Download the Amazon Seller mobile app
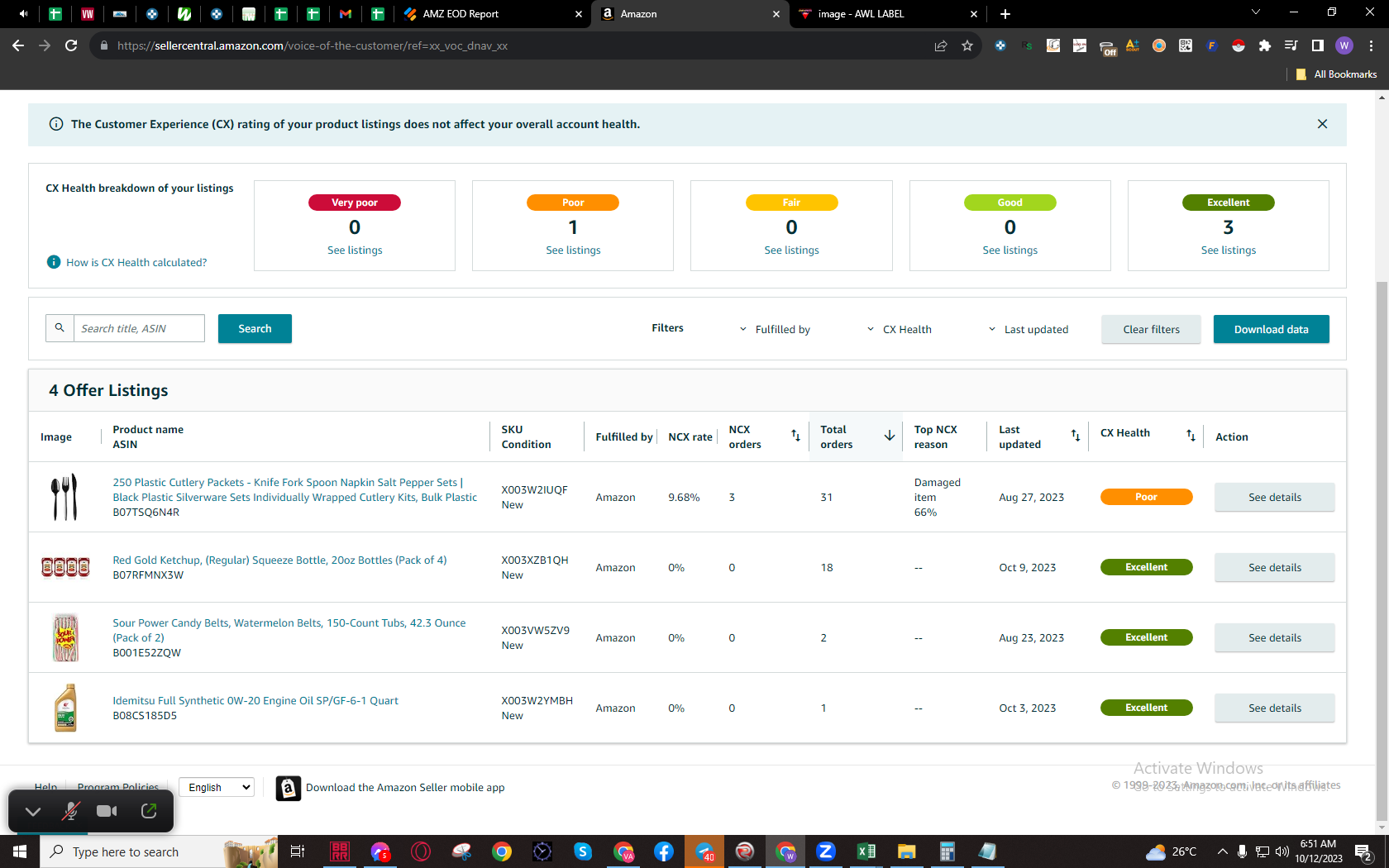 390,788
